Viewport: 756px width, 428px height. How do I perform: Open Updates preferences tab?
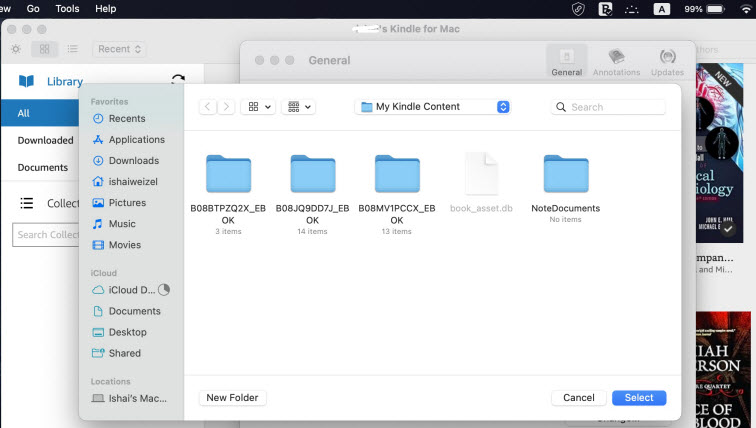pyautogui.click(x=667, y=61)
